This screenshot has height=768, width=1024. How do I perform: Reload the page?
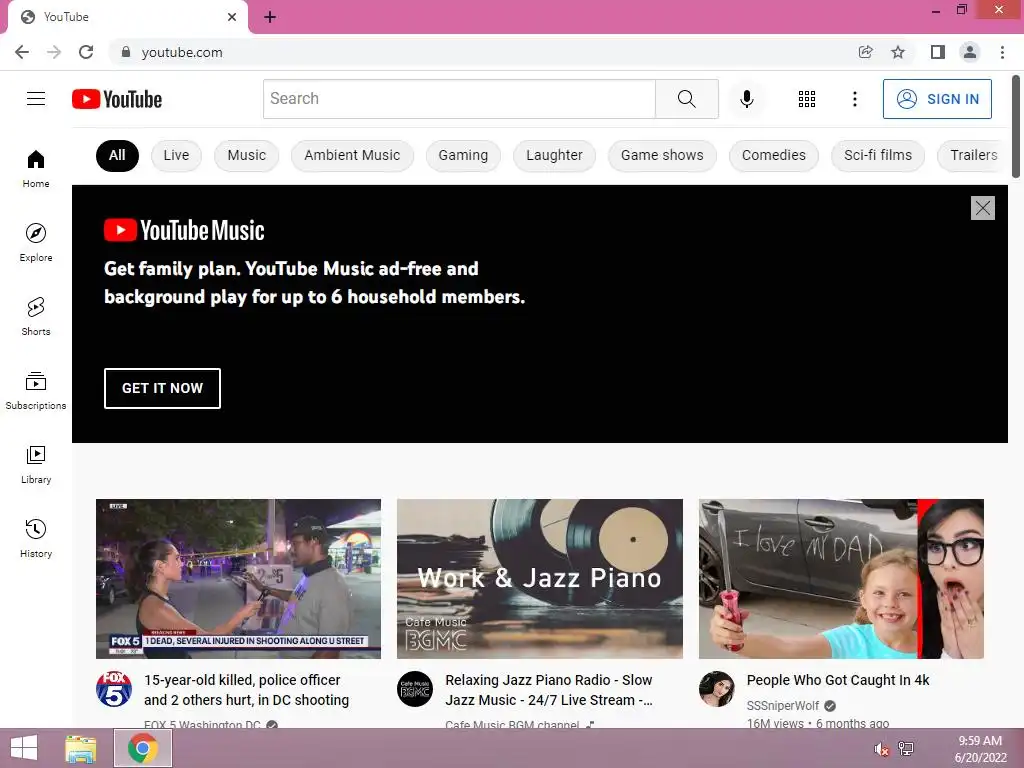[x=86, y=52]
